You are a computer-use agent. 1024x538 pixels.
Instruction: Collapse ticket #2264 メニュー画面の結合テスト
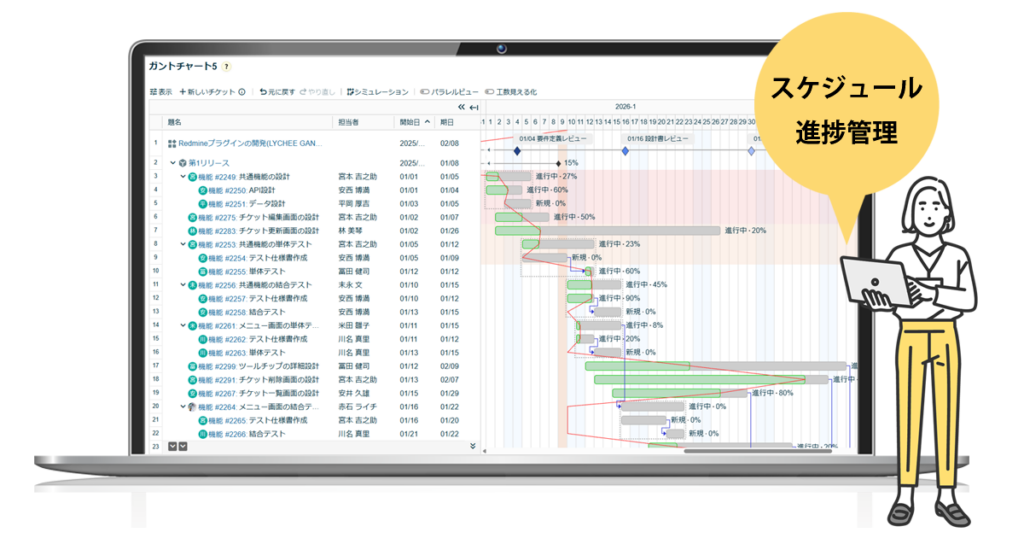(x=183, y=406)
